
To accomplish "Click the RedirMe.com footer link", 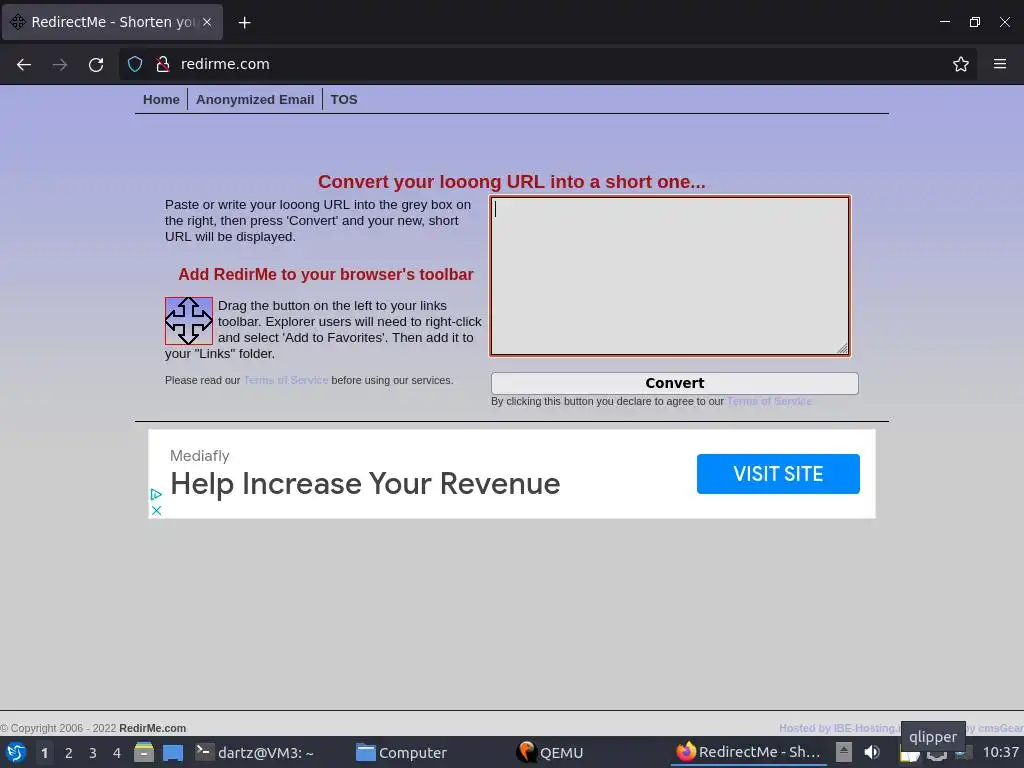I will coord(152,728).
